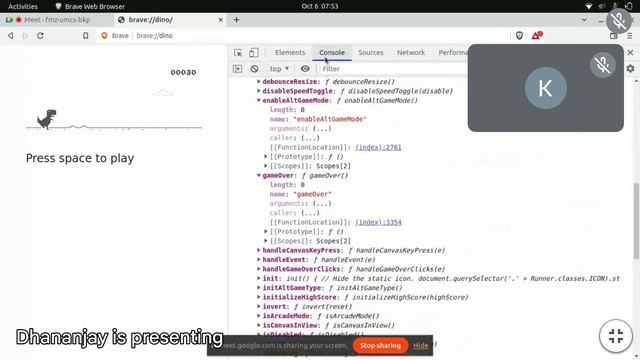Image resolution: width=640 pixels, height=360 pixels.
Task: Open the top JavaScript context dropdown
Action: [279, 69]
